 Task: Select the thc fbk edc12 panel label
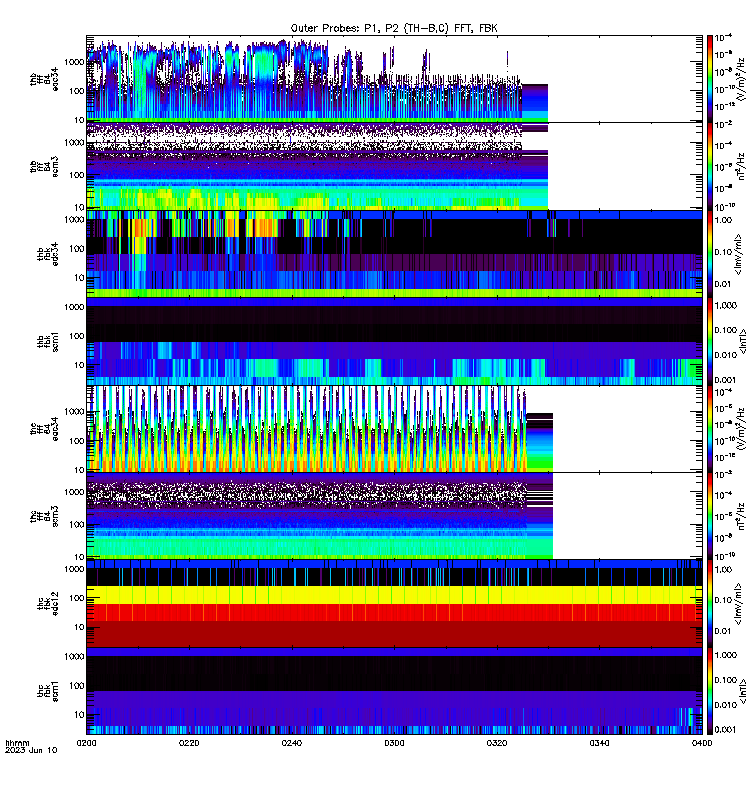coord(47,604)
